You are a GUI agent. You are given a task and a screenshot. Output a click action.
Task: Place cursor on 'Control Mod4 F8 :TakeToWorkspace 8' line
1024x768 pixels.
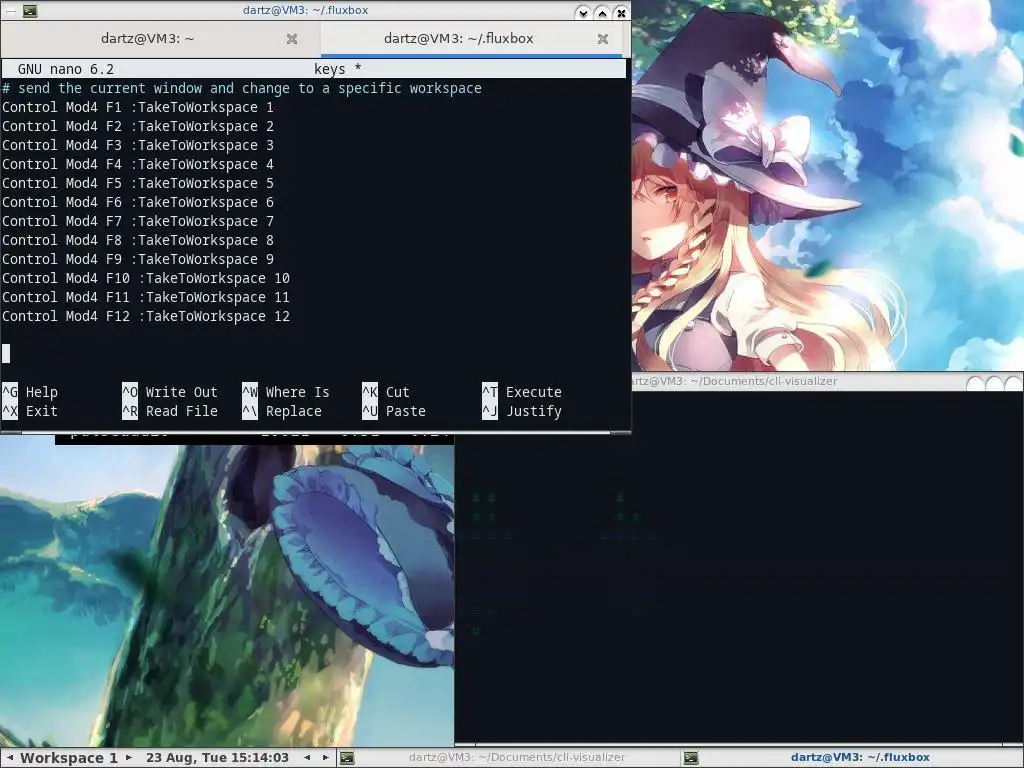(138, 240)
